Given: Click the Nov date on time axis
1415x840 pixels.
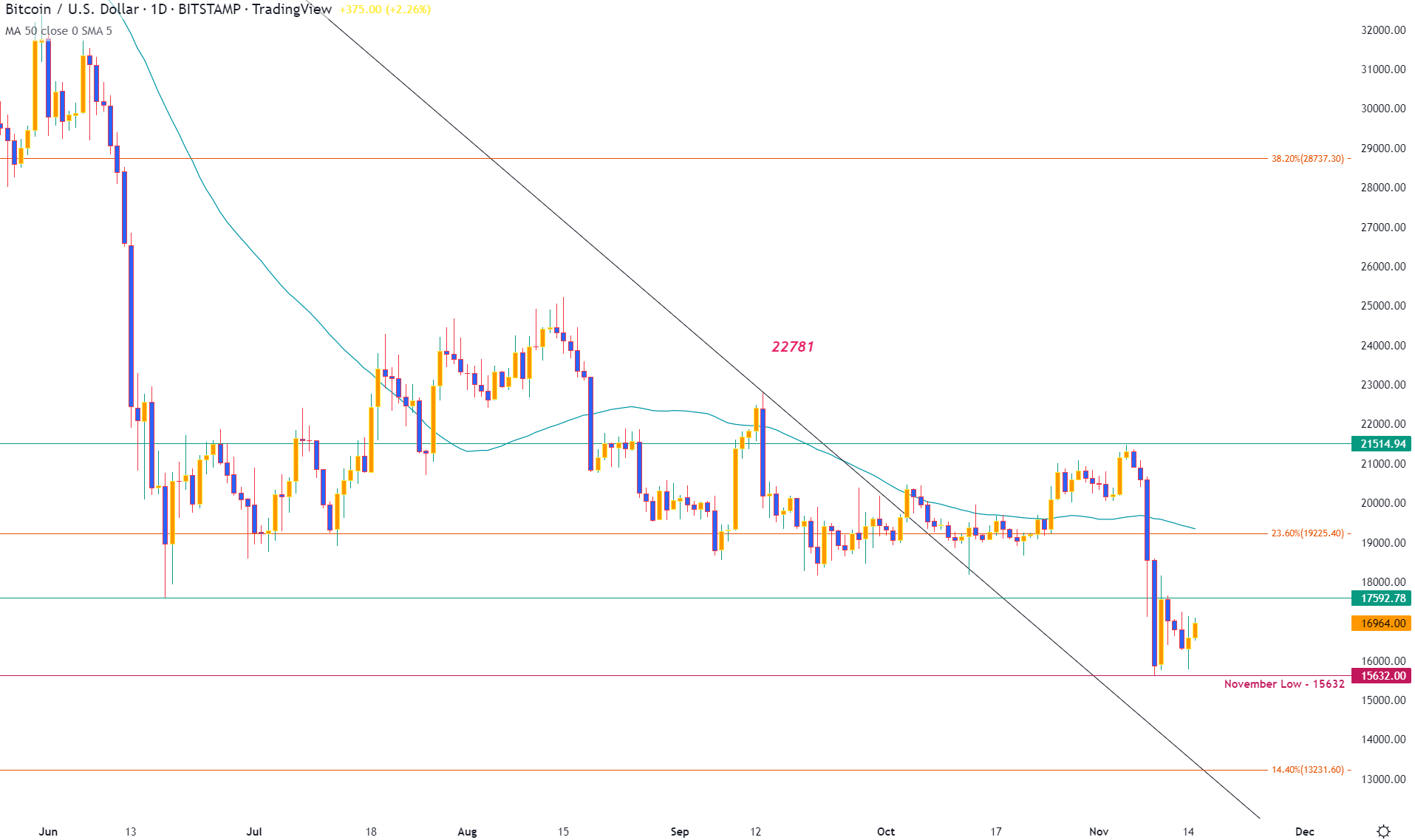Looking at the screenshot, I should coord(1099,832).
